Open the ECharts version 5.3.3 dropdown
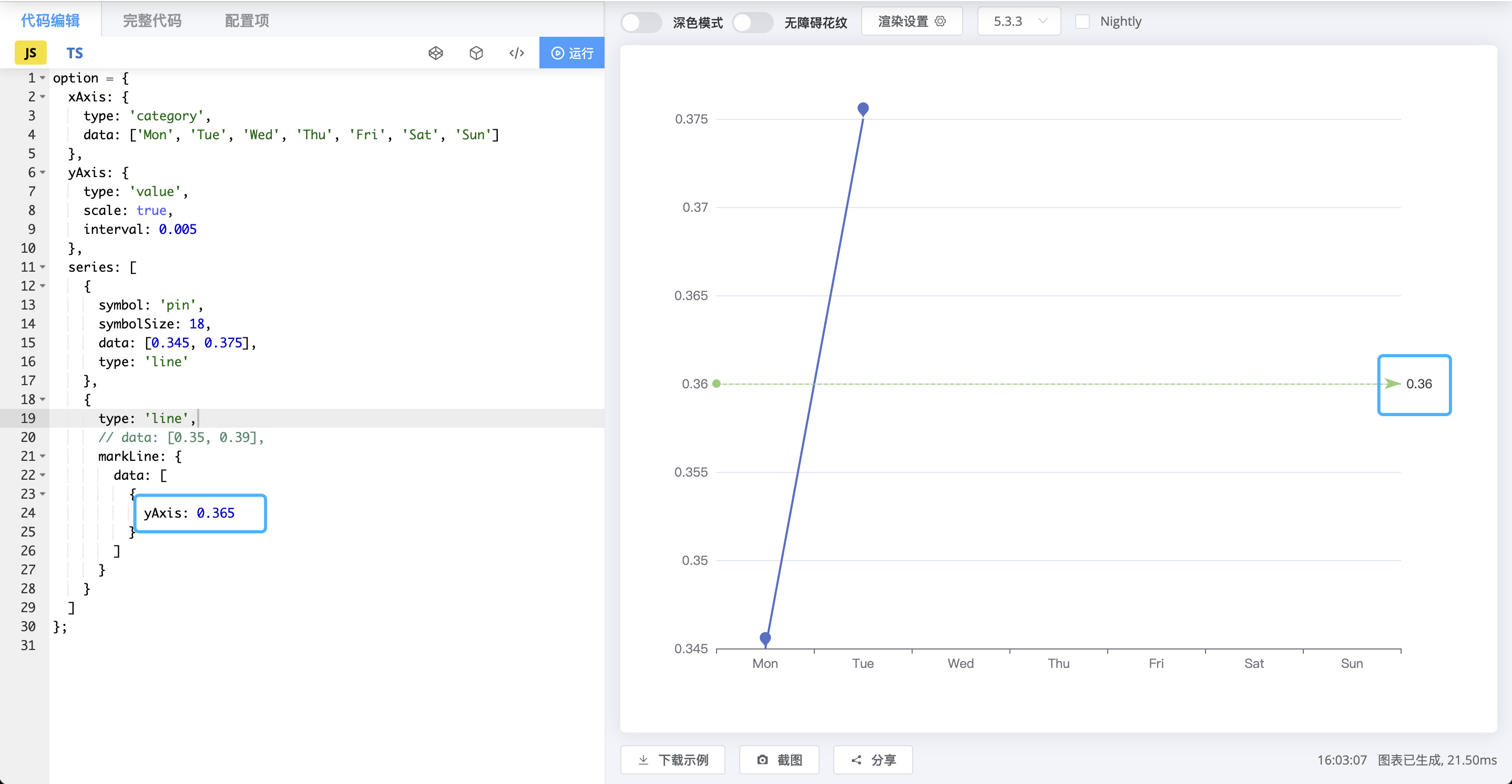This screenshot has height=784, width=1512. click(x=1019, y=21)
